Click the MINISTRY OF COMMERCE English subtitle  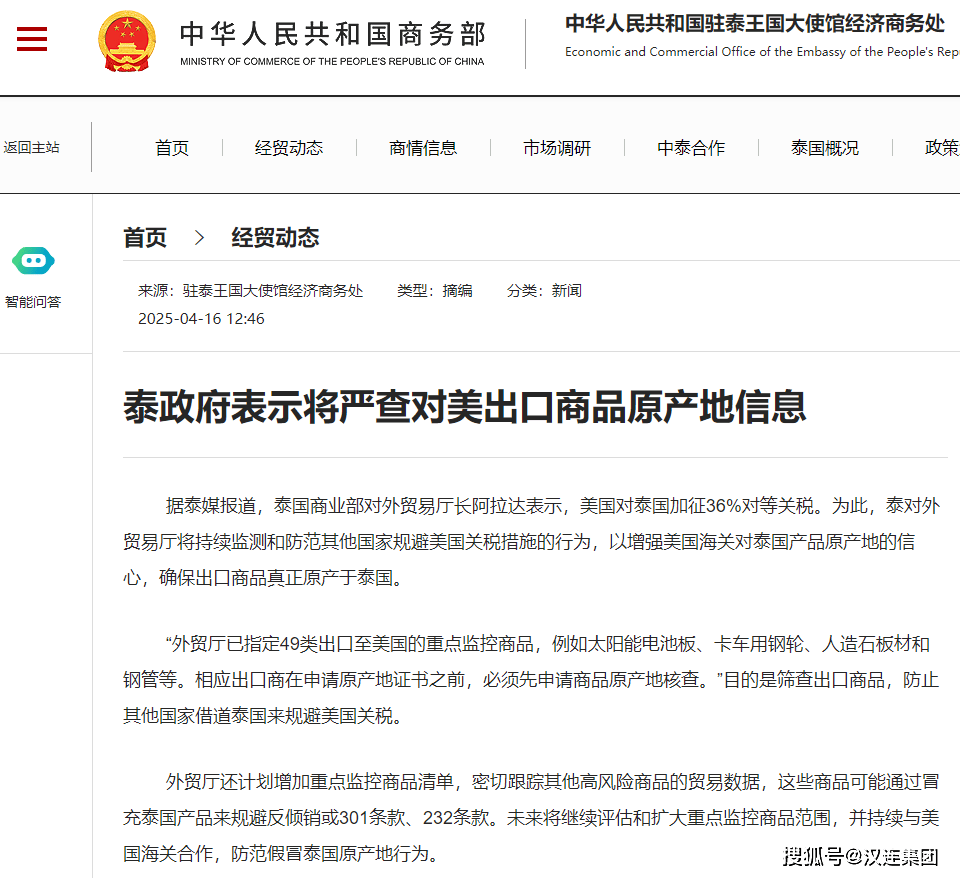pyautogui.click(x=332, y=61)
